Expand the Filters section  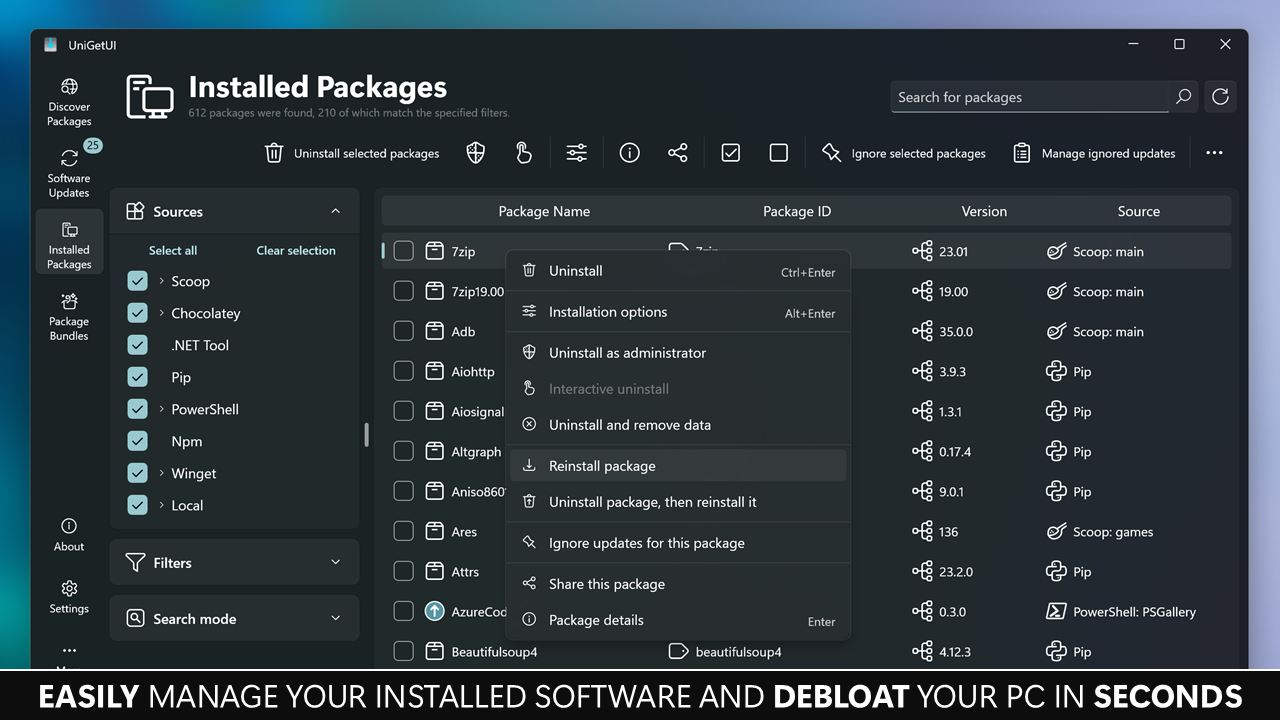pos(234,562)
